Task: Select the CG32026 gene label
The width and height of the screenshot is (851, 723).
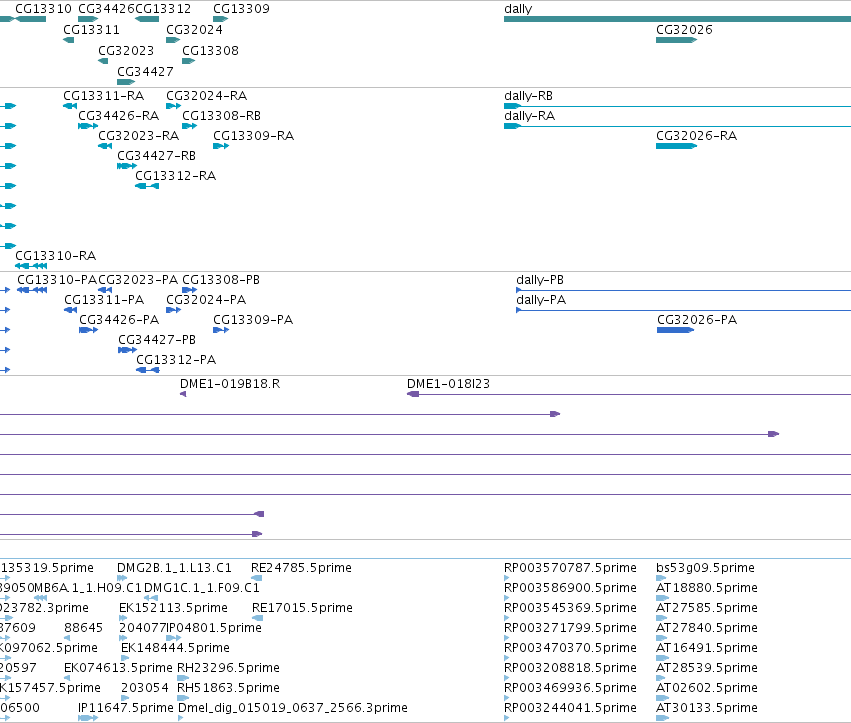Action: pos(684,30)
